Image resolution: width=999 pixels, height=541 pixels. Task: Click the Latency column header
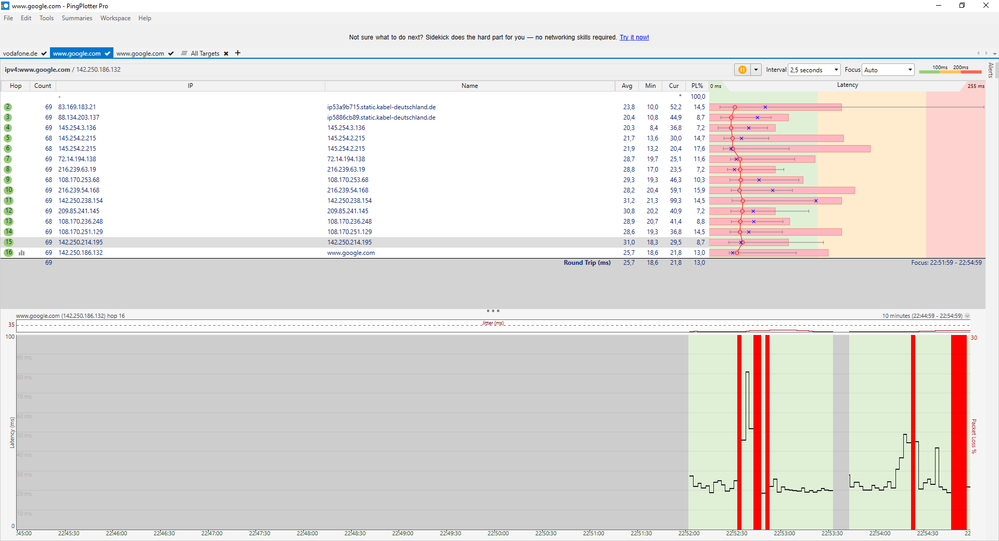click(847, 85)
